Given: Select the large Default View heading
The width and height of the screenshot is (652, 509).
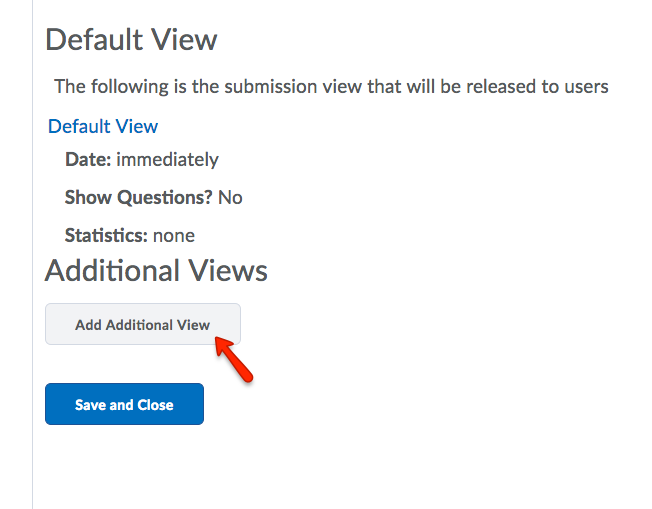Looking at the screenshot, I should pyautogui.click(x=131, y=40).
